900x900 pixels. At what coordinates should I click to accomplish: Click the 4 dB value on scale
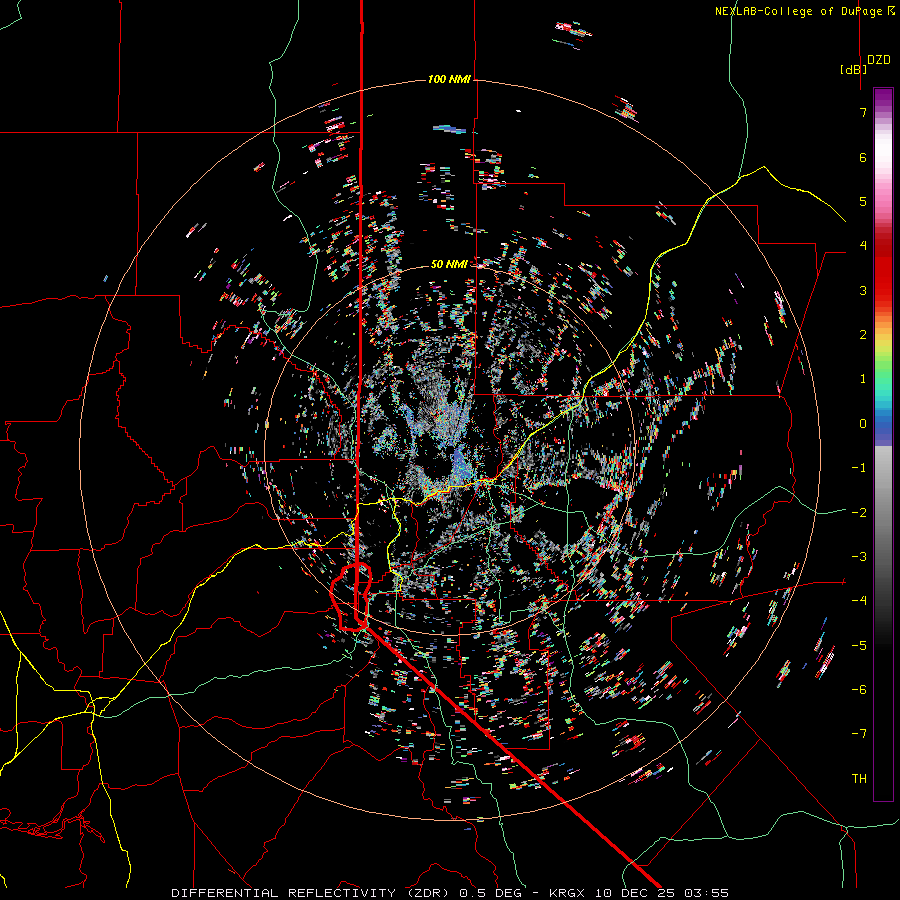click(863, 246)
